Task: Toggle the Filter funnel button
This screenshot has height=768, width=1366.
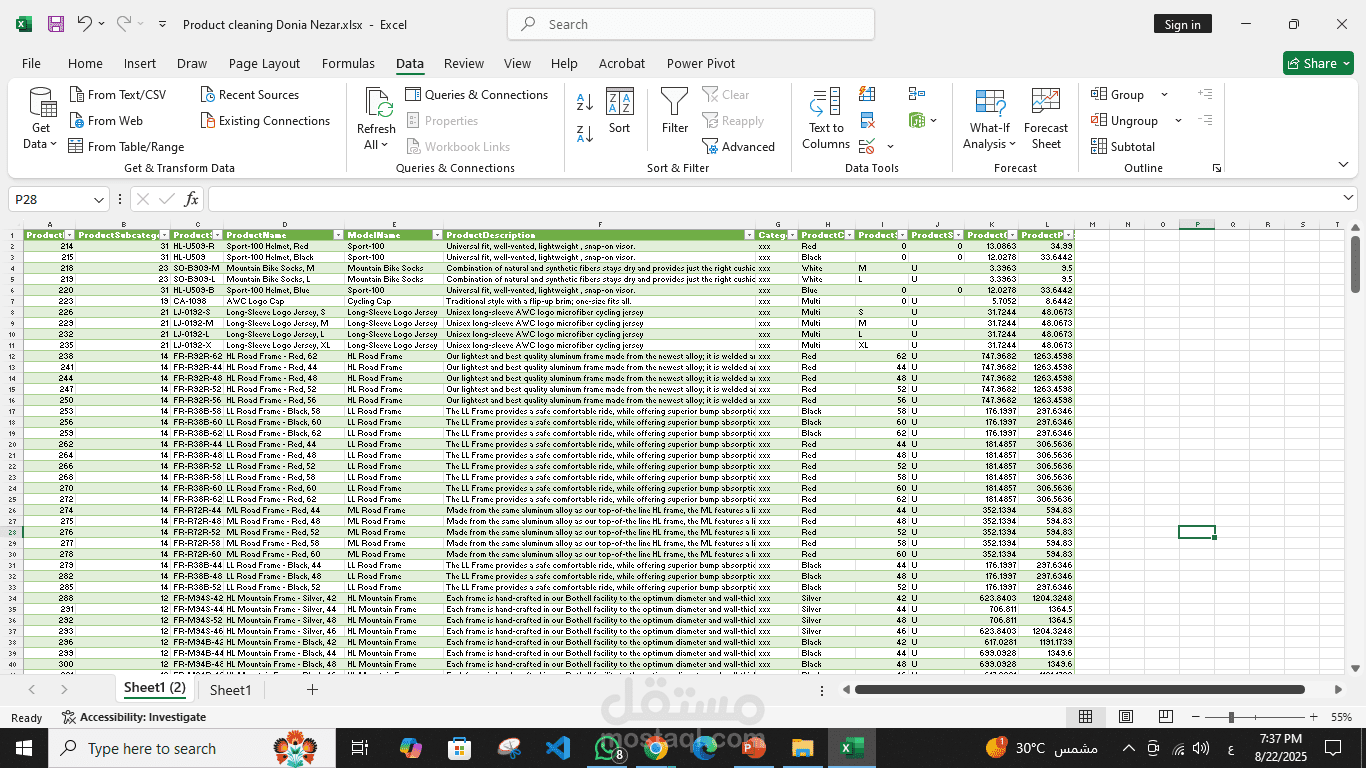Action: [675, 110]
